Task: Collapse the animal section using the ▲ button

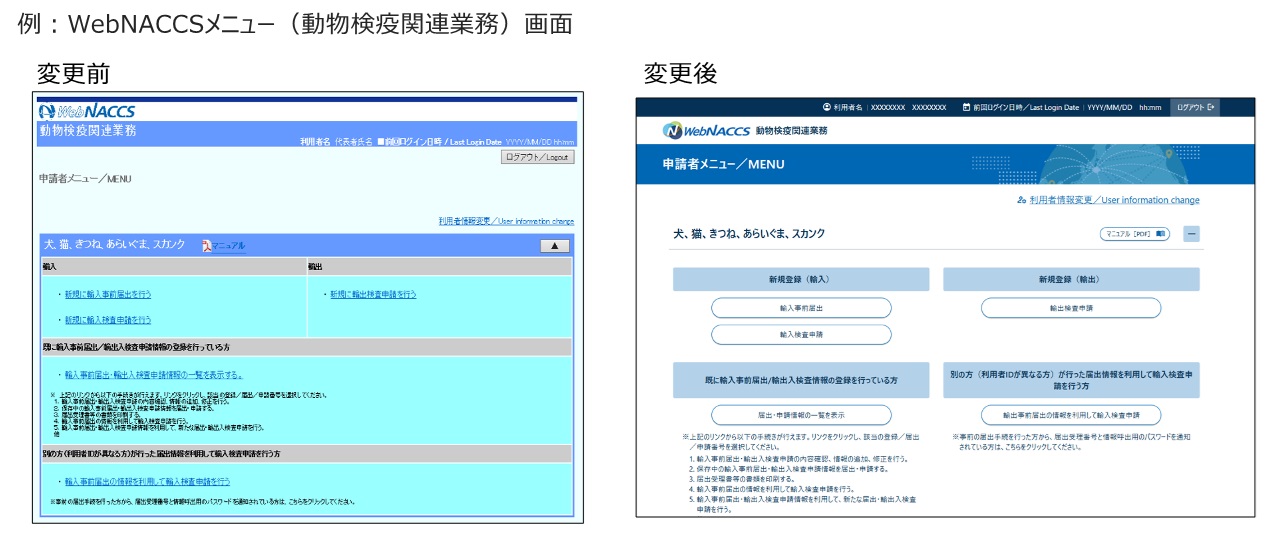Action: (x=553, y=246)
